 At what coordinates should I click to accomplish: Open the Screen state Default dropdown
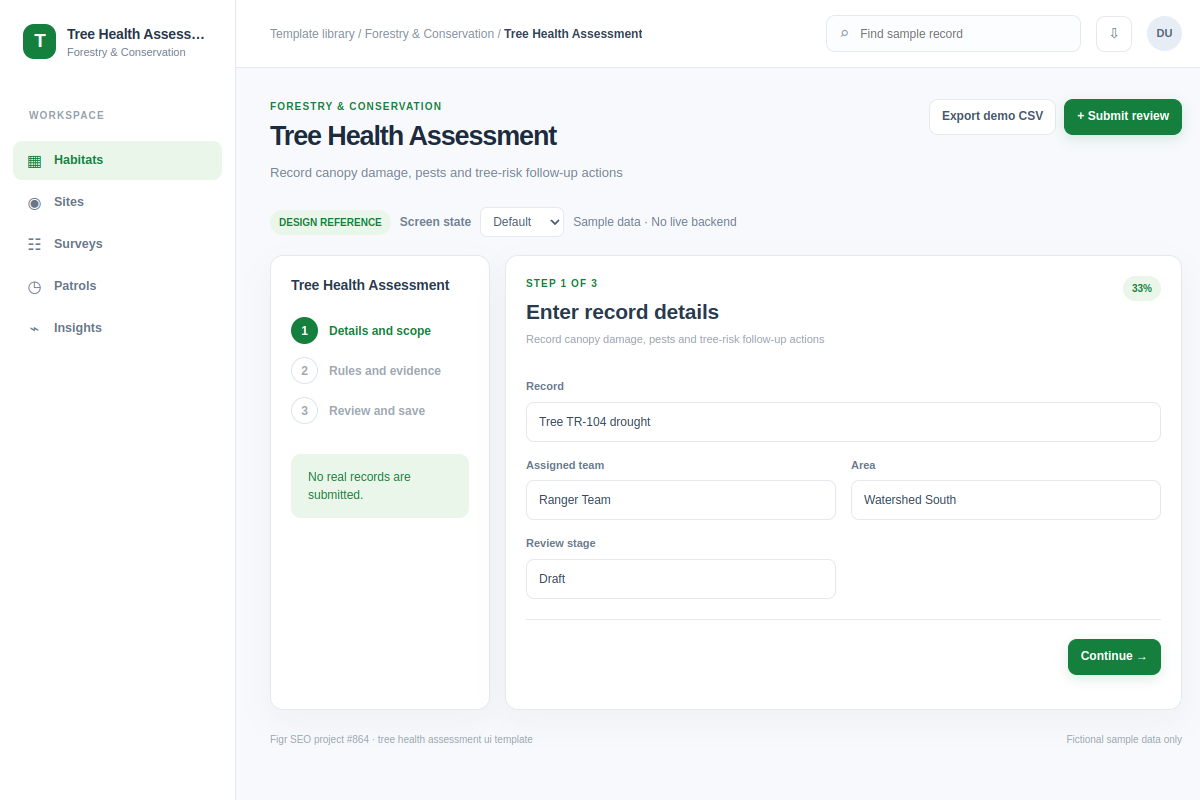click(x=522, y=222)
